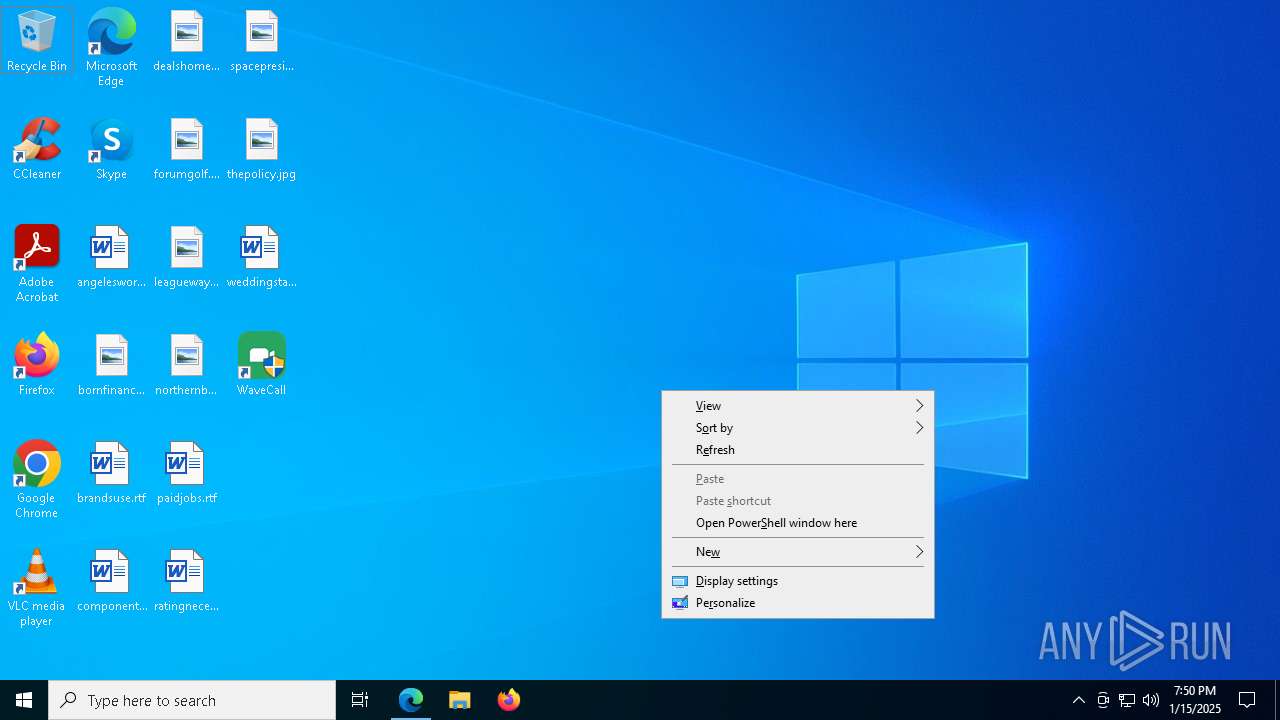Viewport: 1280px width, 720px height.
Task: Select the VLC media player shortcut
Action: (37, 587)
